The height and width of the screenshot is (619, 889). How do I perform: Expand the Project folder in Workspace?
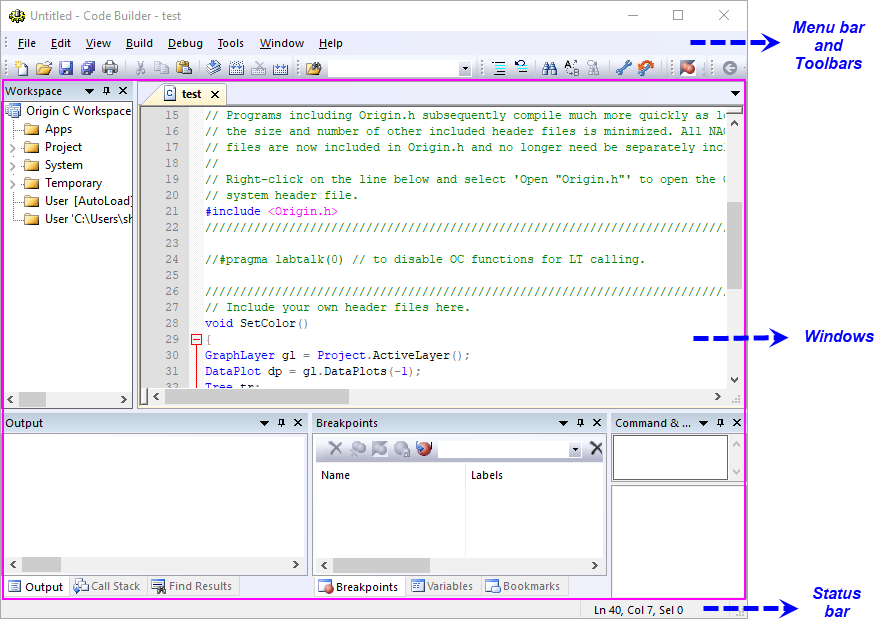[x=12, y=148]
